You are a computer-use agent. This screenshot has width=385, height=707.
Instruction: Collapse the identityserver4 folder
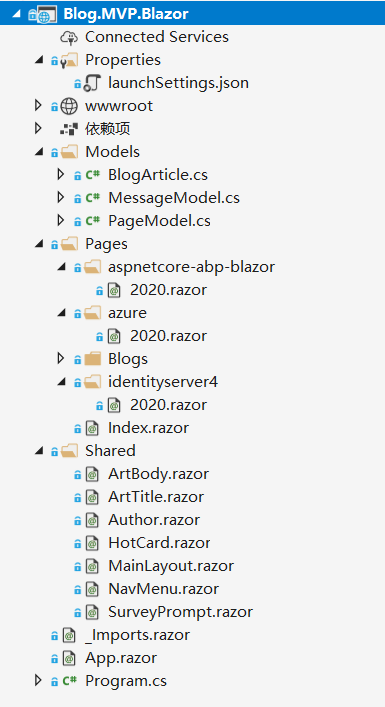tap(62, 382)
